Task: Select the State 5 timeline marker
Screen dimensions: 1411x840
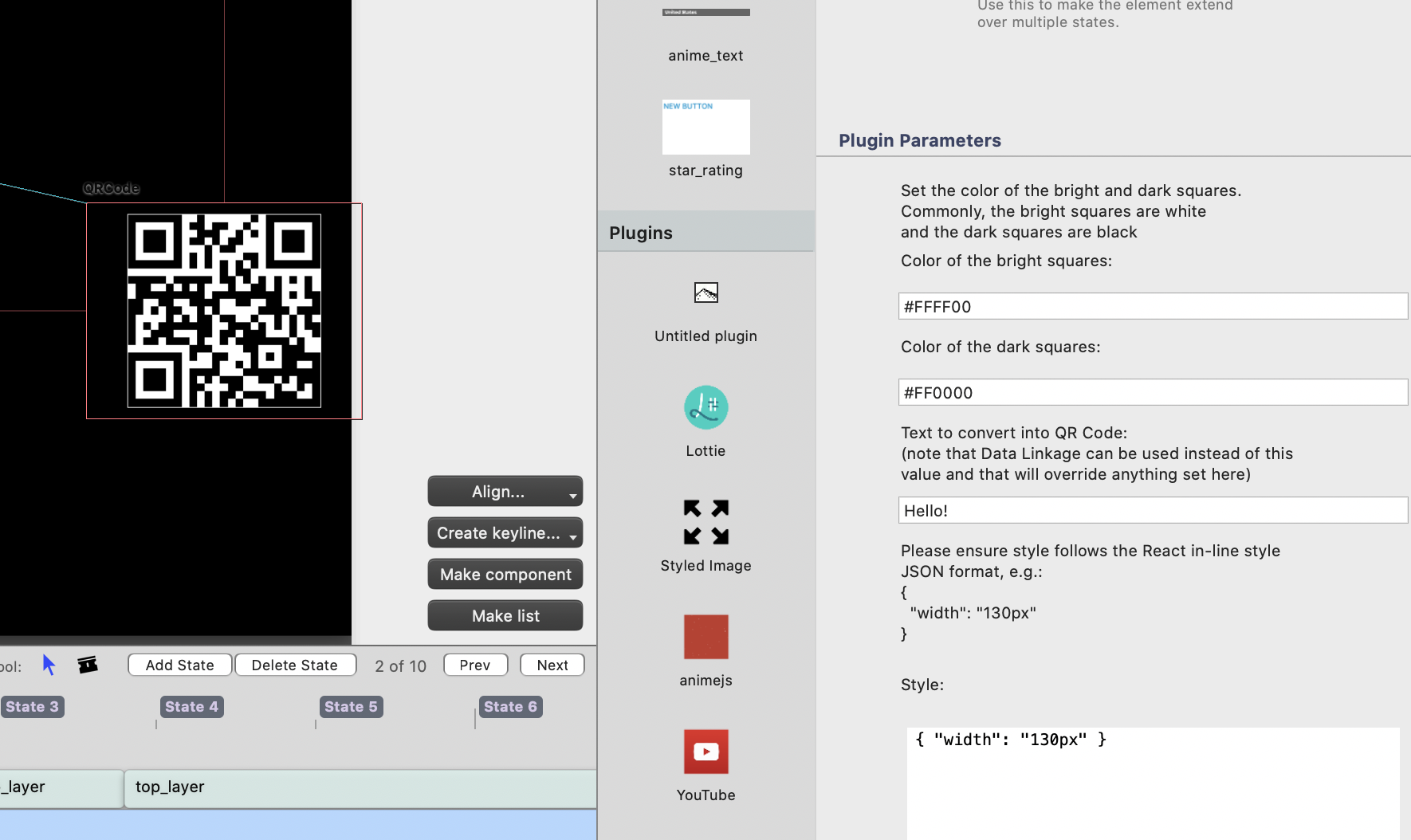Action: 351,707
